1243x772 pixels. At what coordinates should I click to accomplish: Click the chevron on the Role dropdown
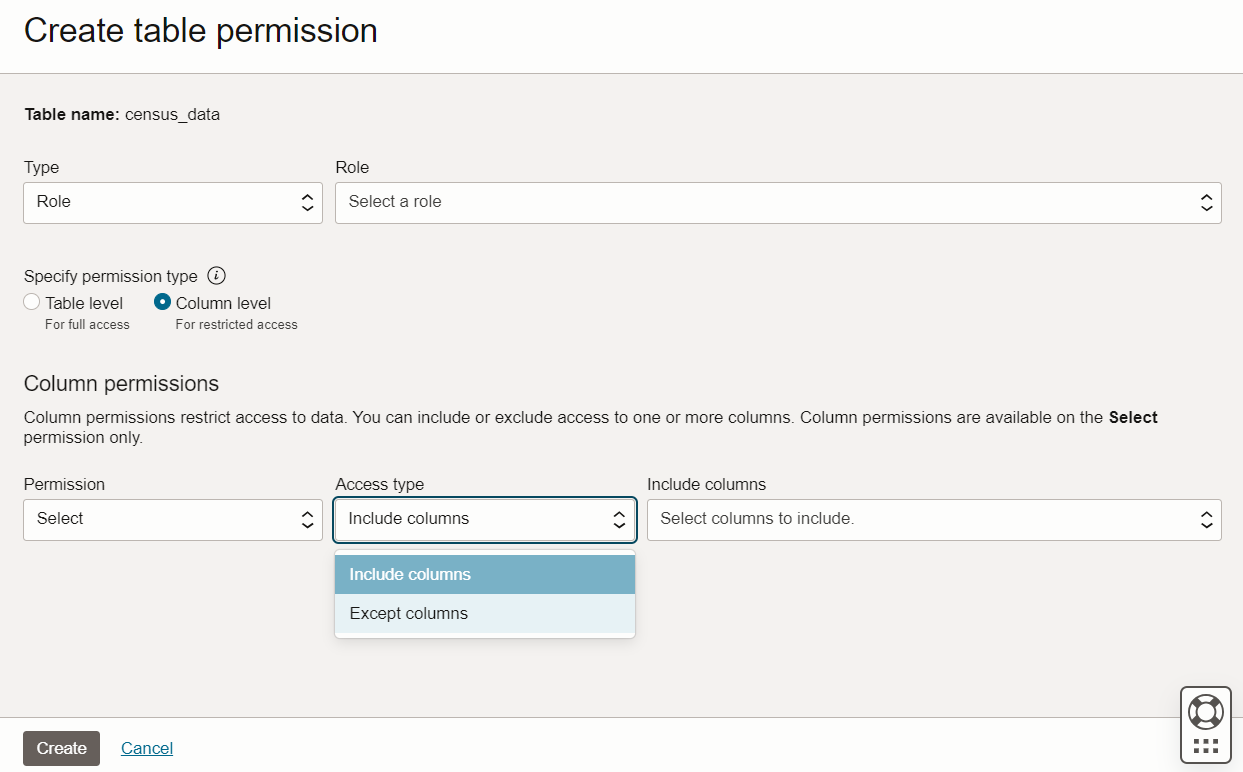tap(1206, 202)
